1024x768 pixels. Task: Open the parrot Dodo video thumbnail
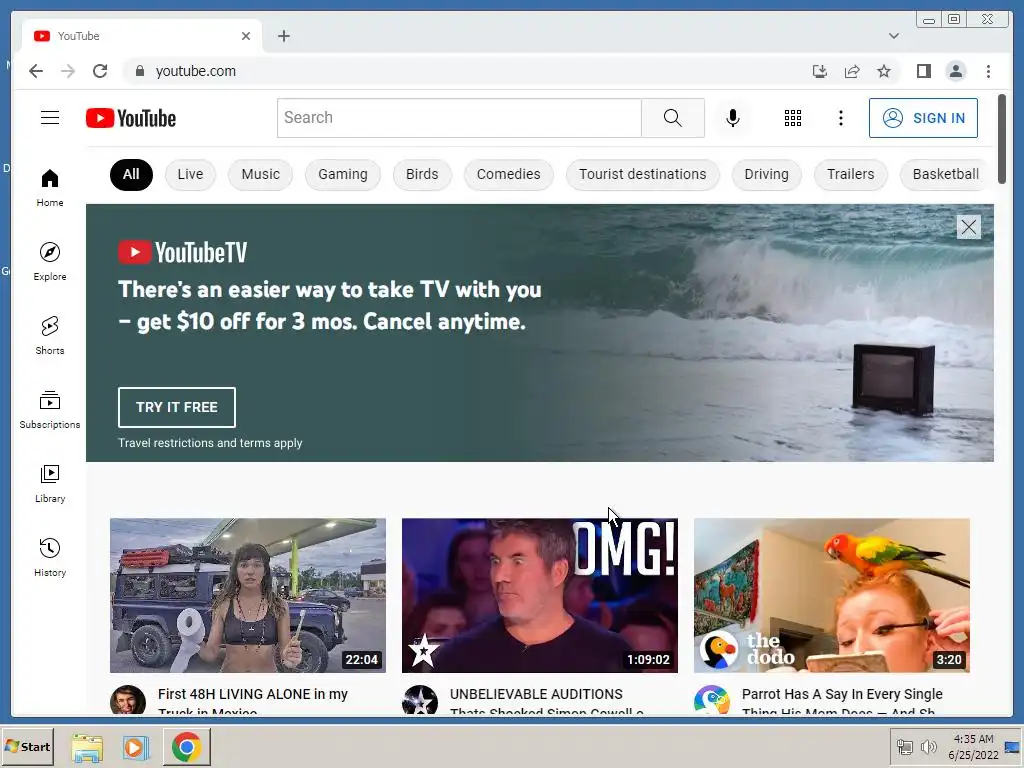(x=831, y=595)
